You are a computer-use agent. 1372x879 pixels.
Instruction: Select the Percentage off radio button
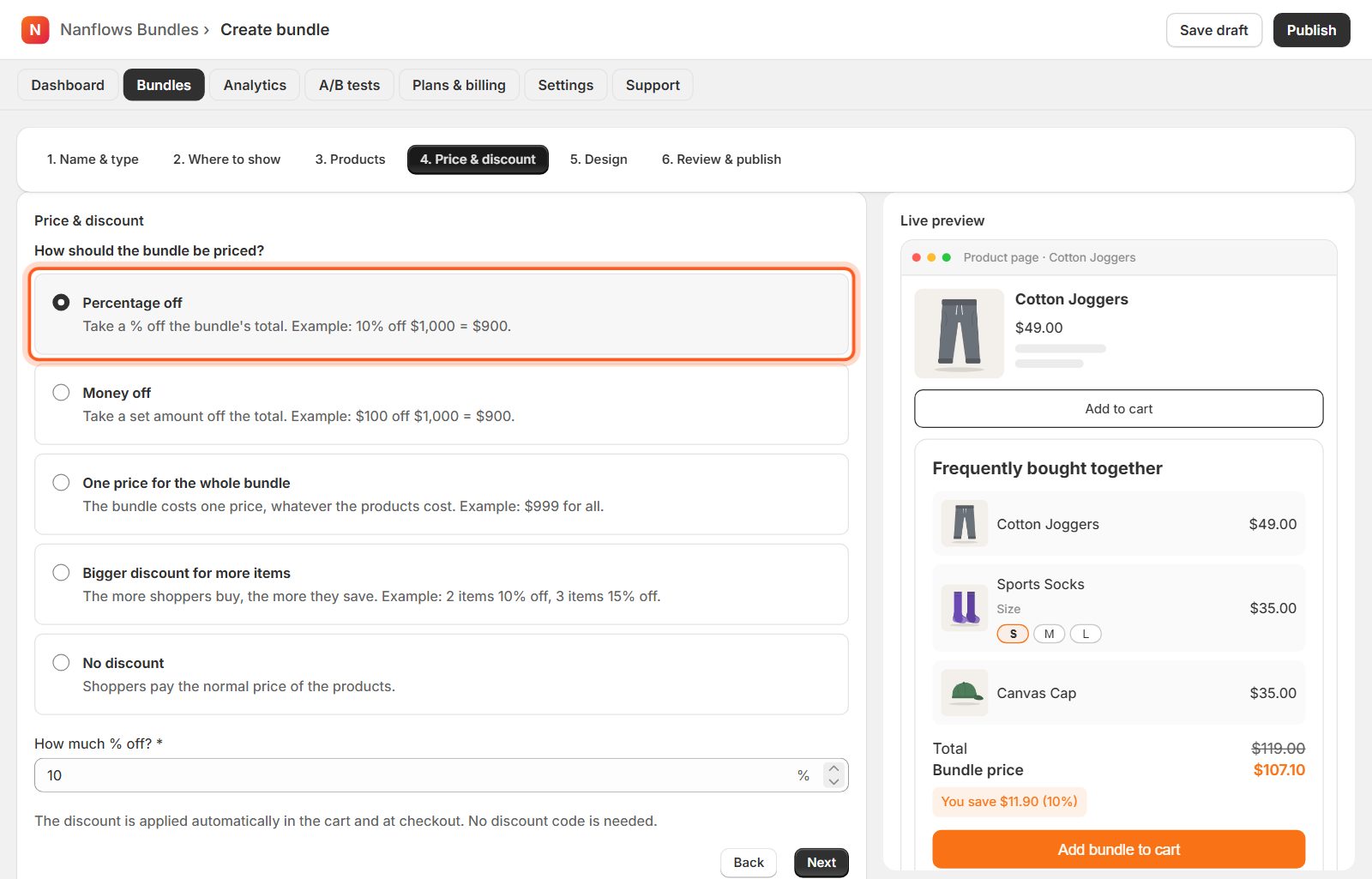point(61,302)
